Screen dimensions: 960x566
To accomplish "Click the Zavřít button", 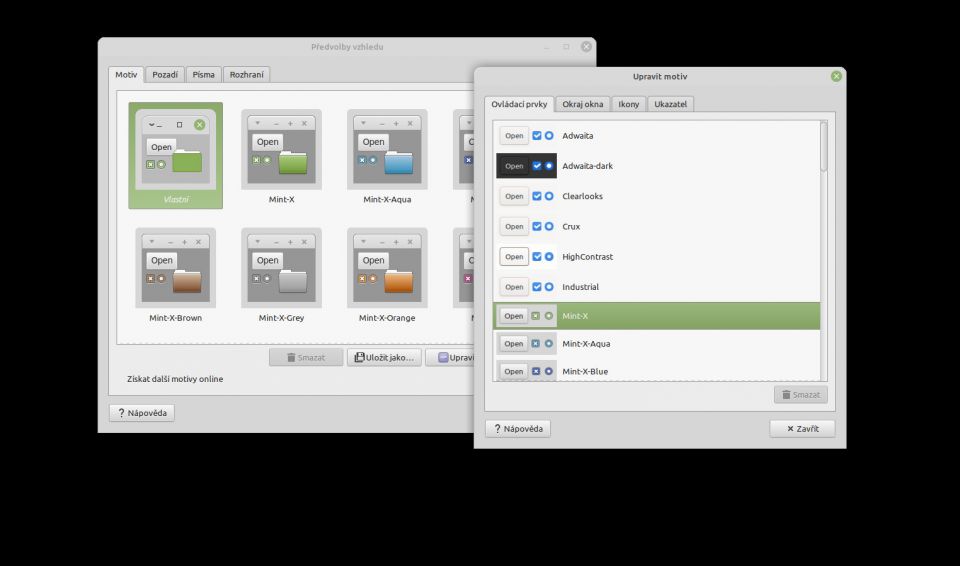I will tap(803, 429).
